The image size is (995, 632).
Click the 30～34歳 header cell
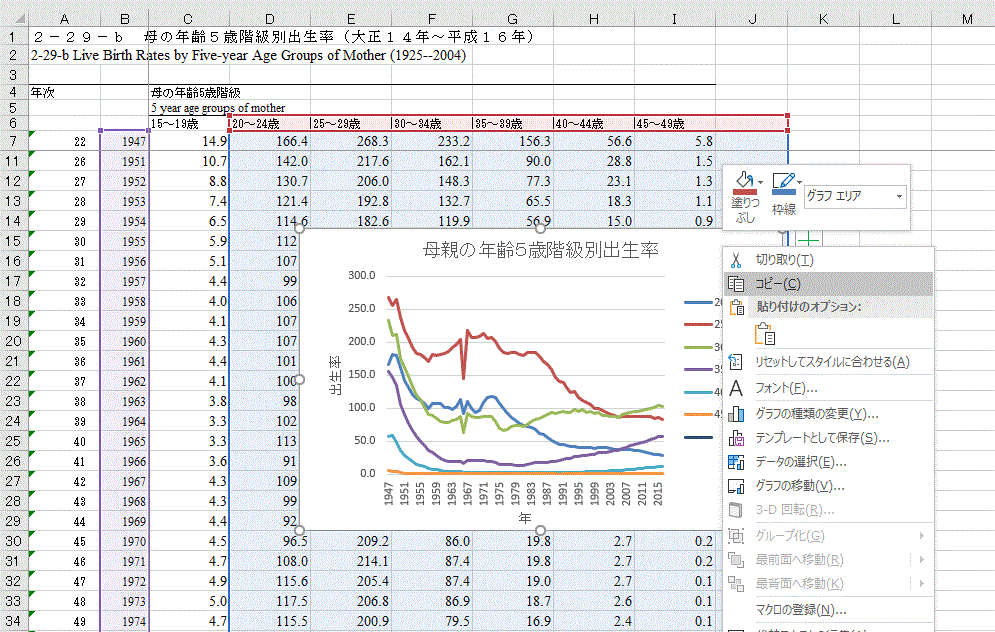[x=432, y=123]
